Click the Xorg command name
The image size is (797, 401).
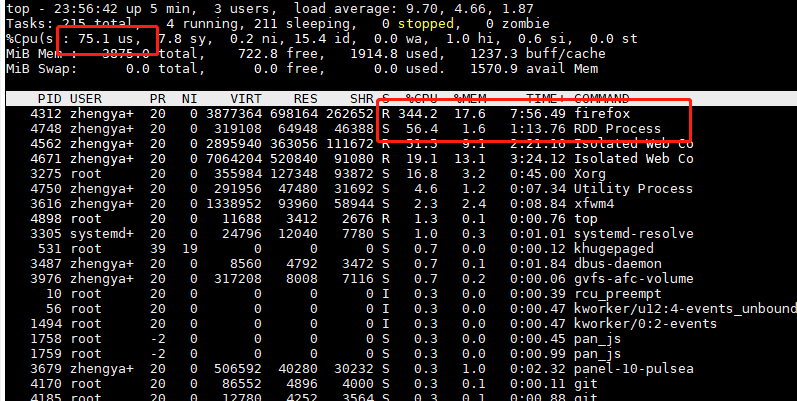(590, 174)
